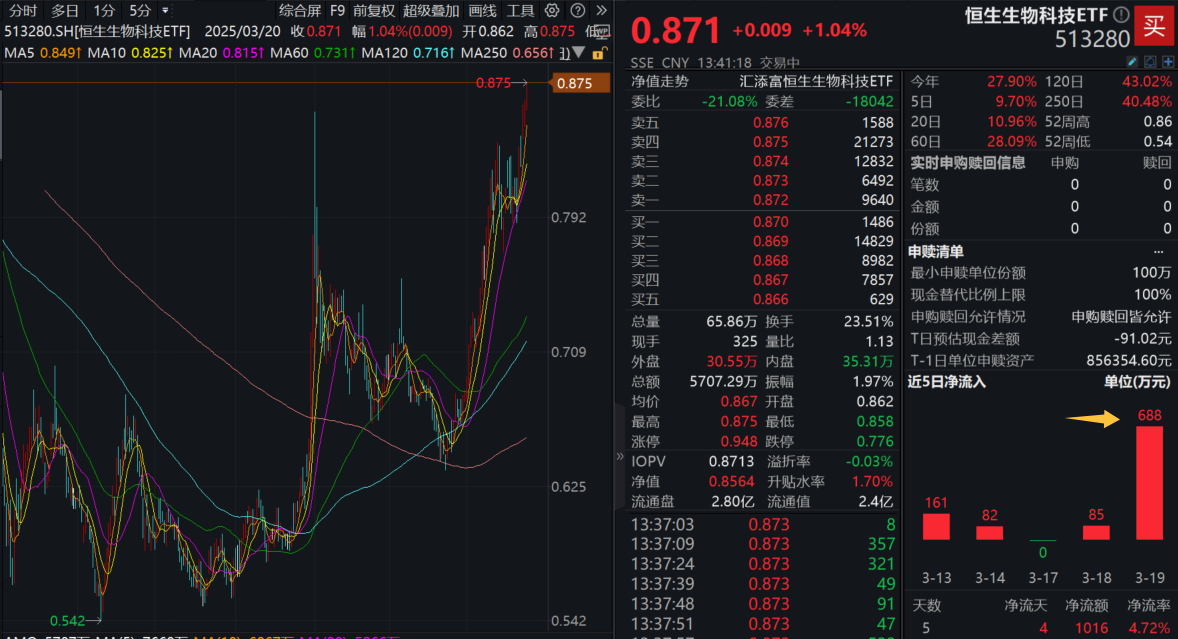Click the T日预估现金差额 -91.02元 row

point(1041,339)
